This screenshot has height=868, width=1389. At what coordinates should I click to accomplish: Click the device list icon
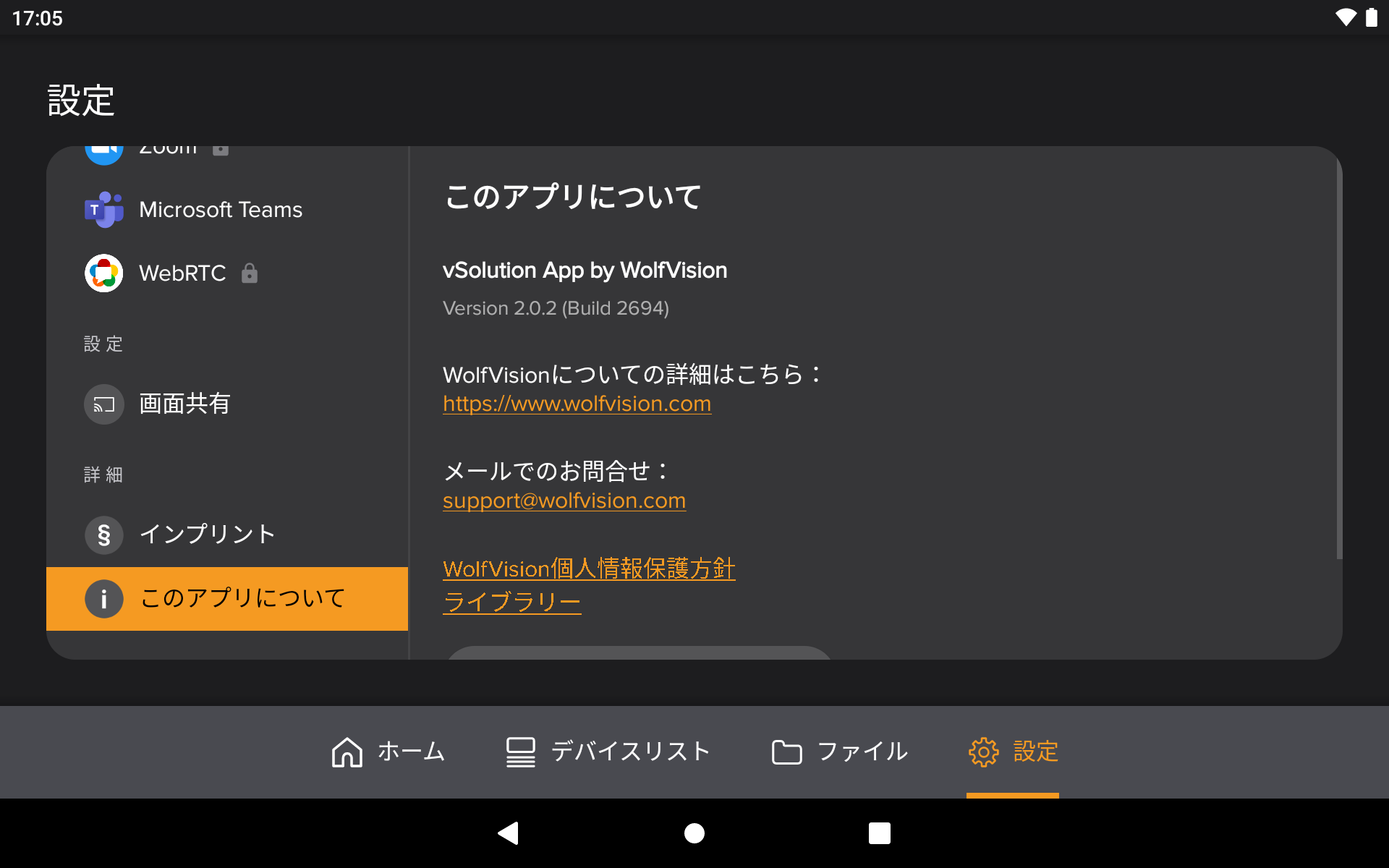coord(521,752)
